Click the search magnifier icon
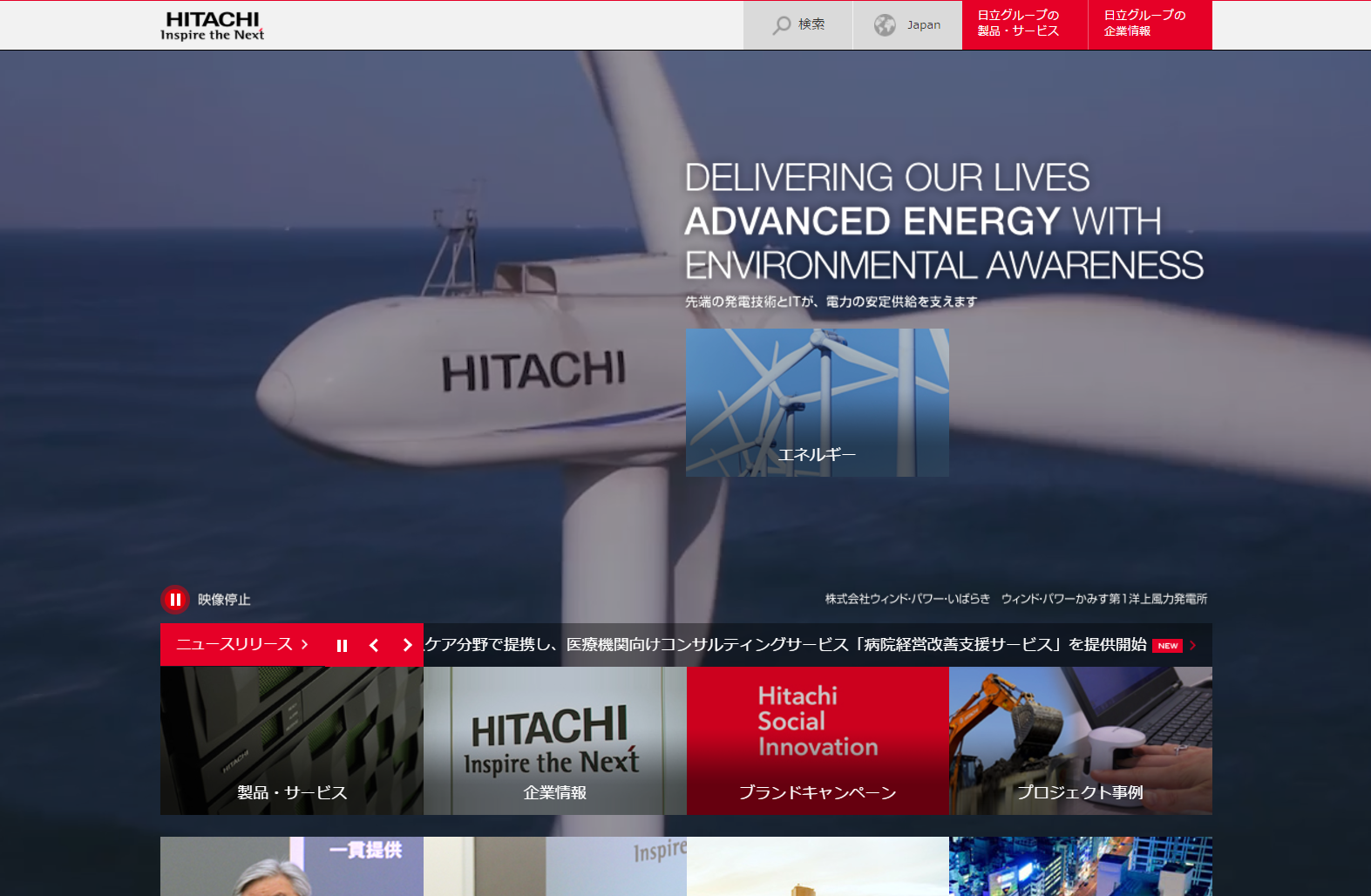 (781, 25)
